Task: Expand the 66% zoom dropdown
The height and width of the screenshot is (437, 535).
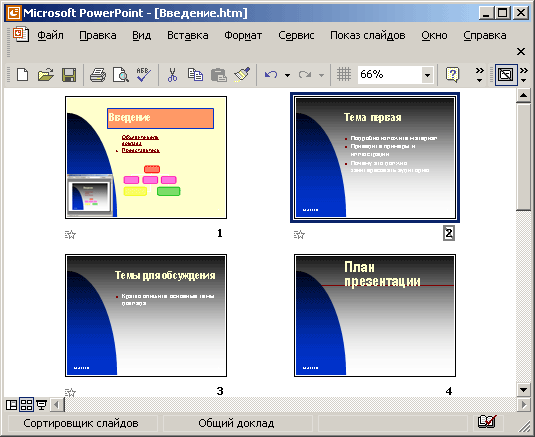Action: click(x=427, y=75)
